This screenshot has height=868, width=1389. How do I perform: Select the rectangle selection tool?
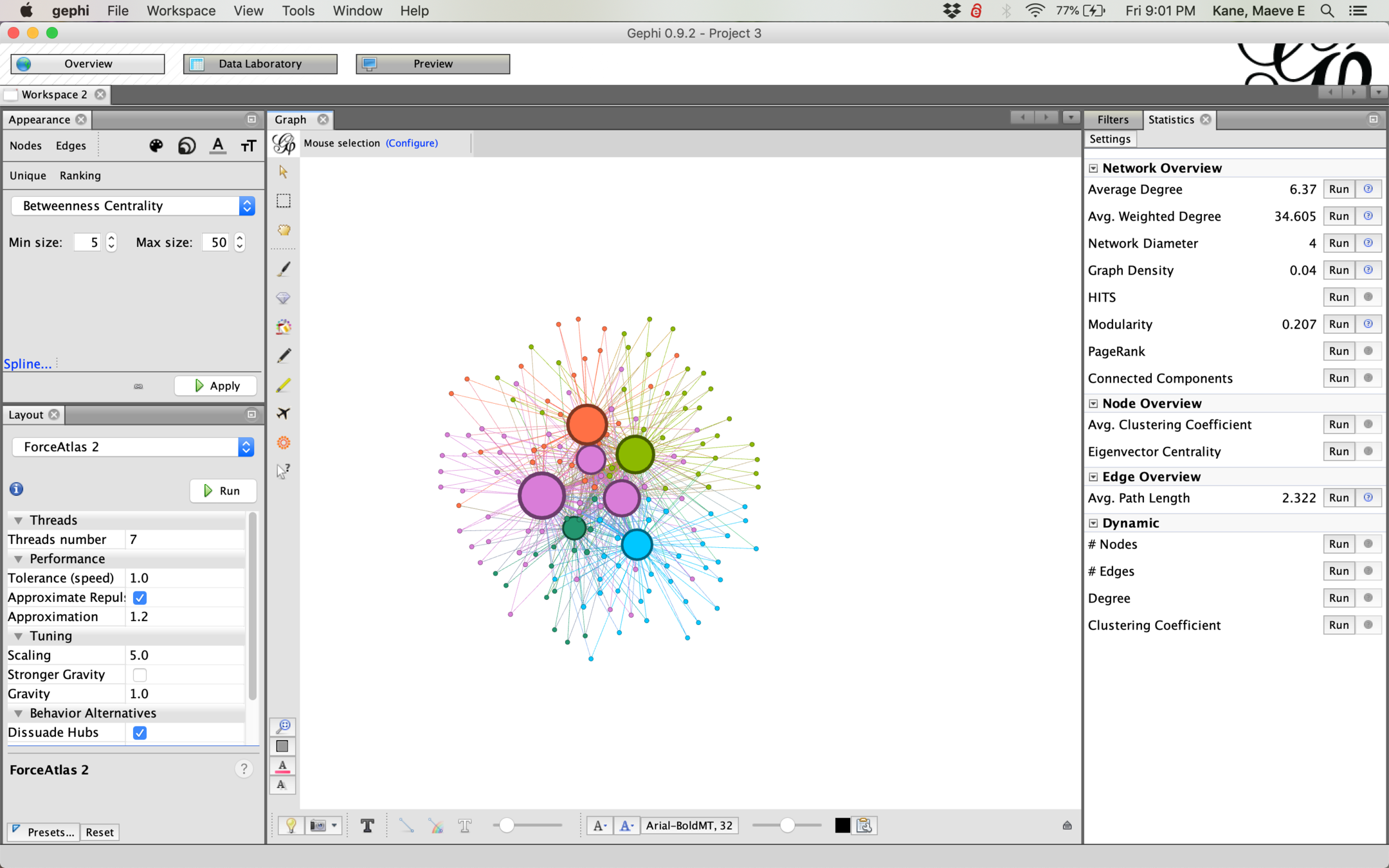point(283,201)
